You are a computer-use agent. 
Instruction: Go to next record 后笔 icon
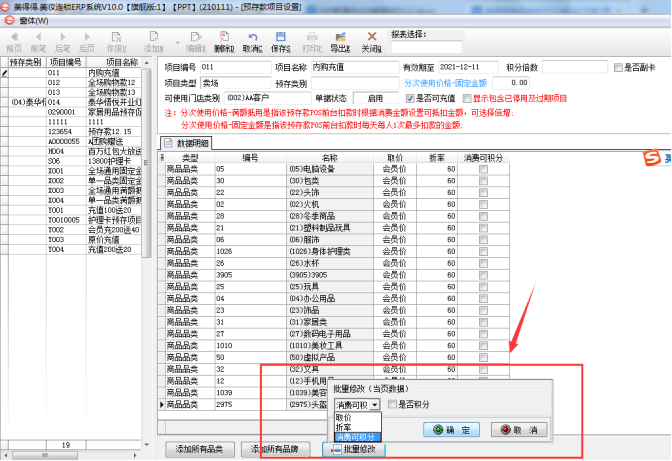pyautogui.click(x=63, y=37)
